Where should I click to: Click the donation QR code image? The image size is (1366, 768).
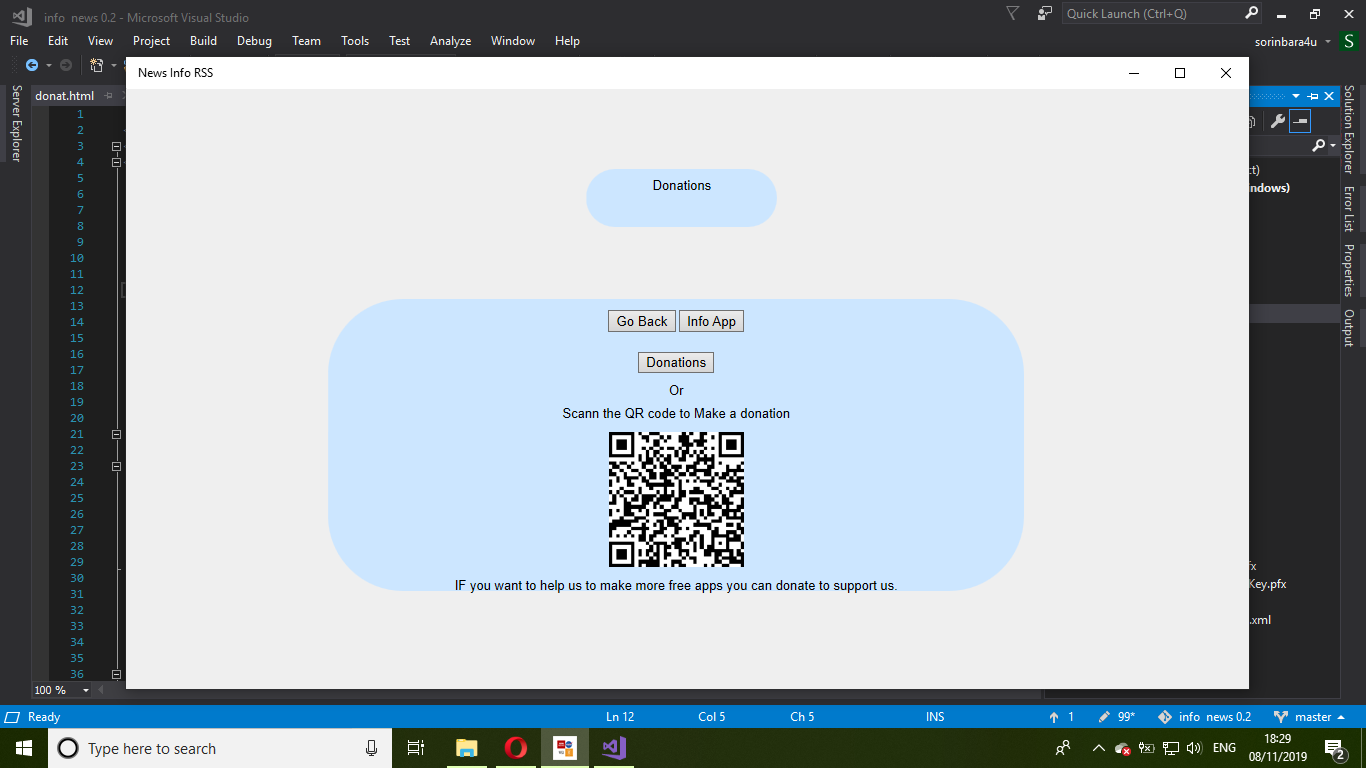point(676,499)
